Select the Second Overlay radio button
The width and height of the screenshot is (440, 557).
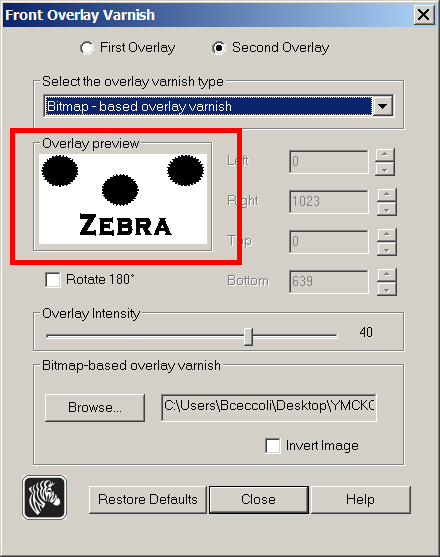[219, 48]
